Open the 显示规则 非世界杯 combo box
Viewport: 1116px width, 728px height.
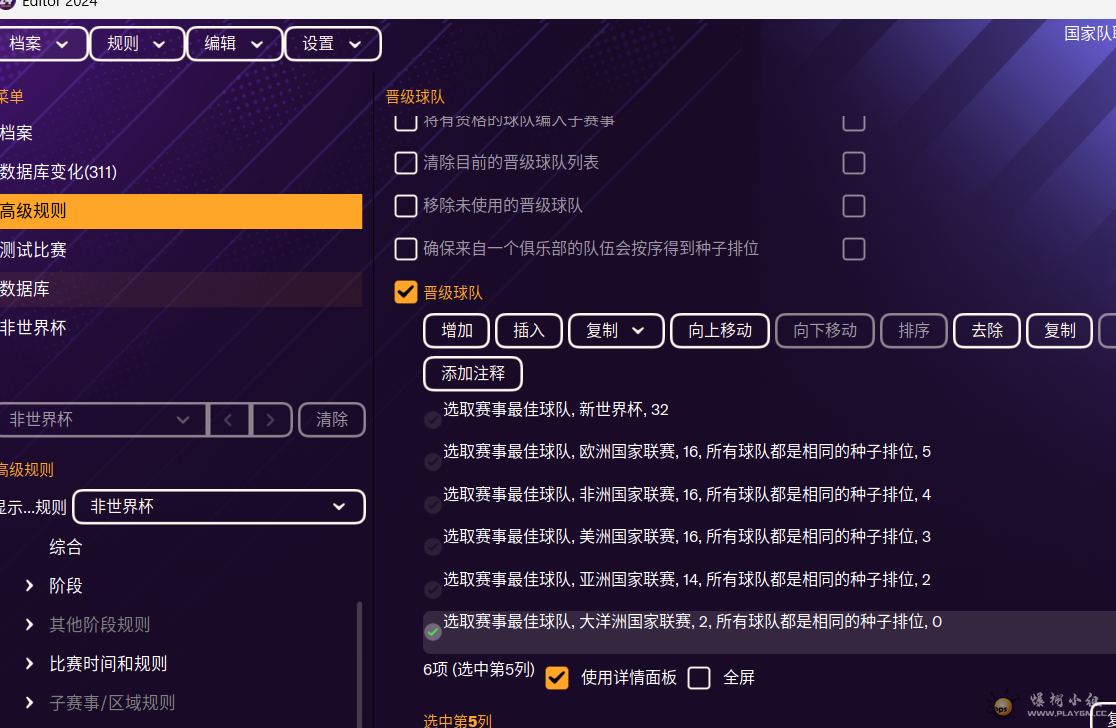coord(218,507)
